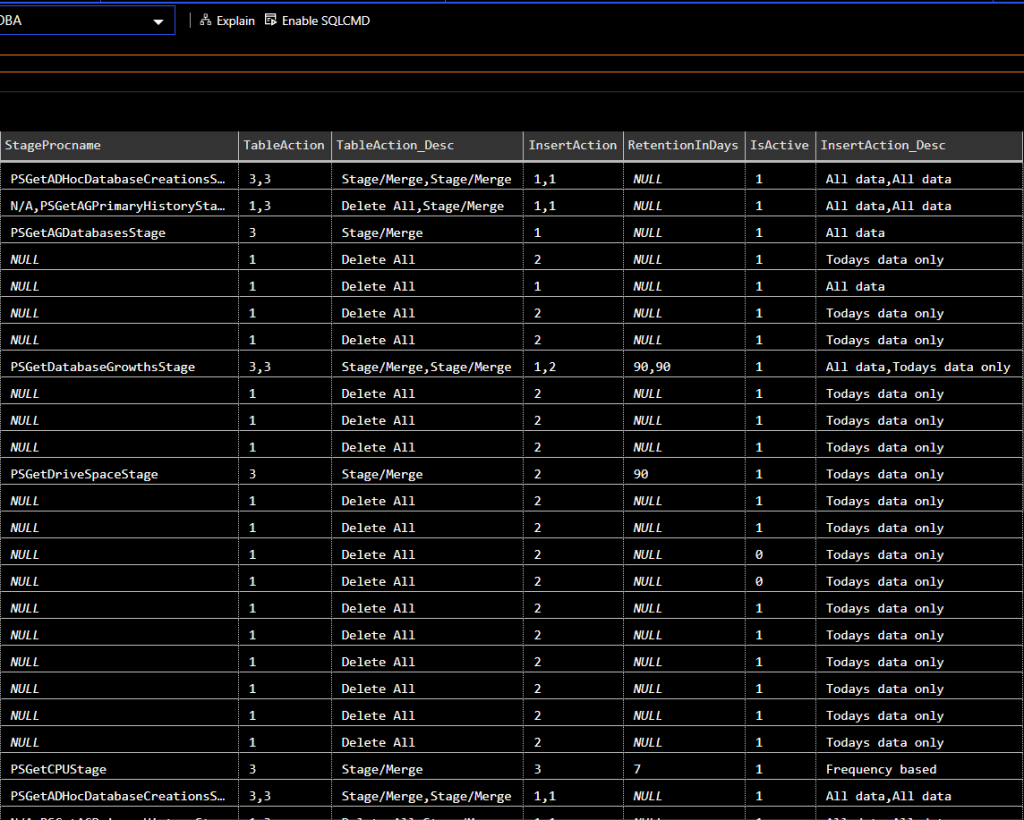Select the PSGetAGDatabasesStage cell

coord(88,233)
